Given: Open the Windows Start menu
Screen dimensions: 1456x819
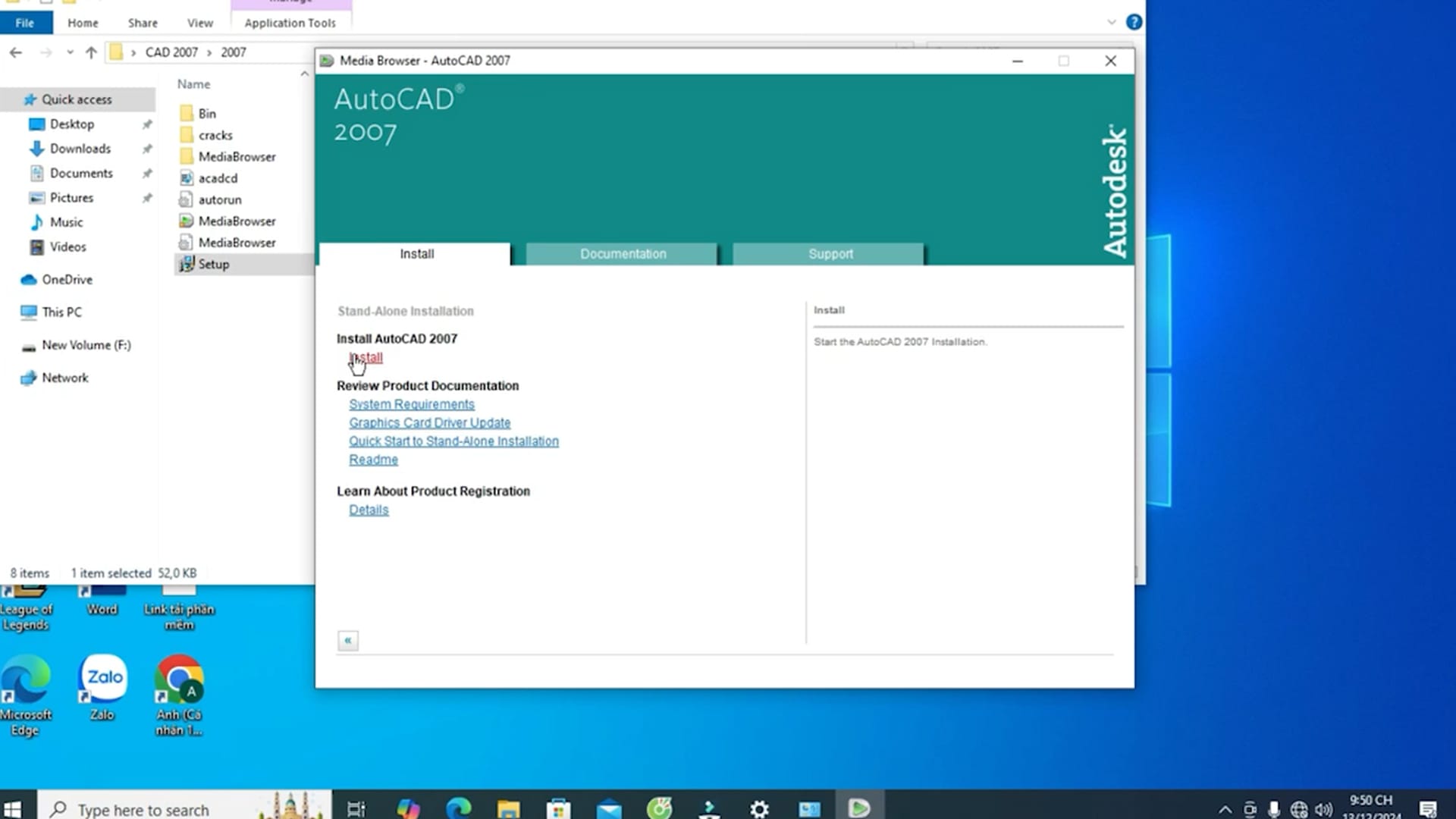Looking at the screenshot, I should pos(13,808).
